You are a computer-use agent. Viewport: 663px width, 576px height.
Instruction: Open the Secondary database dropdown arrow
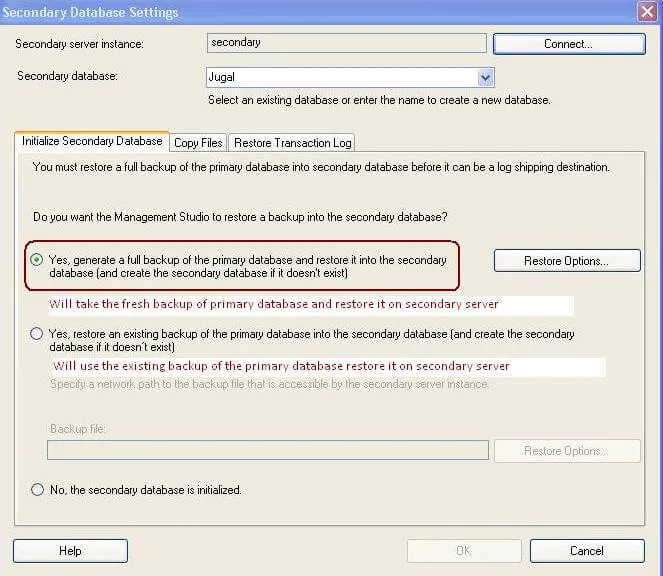coord(485,77)
